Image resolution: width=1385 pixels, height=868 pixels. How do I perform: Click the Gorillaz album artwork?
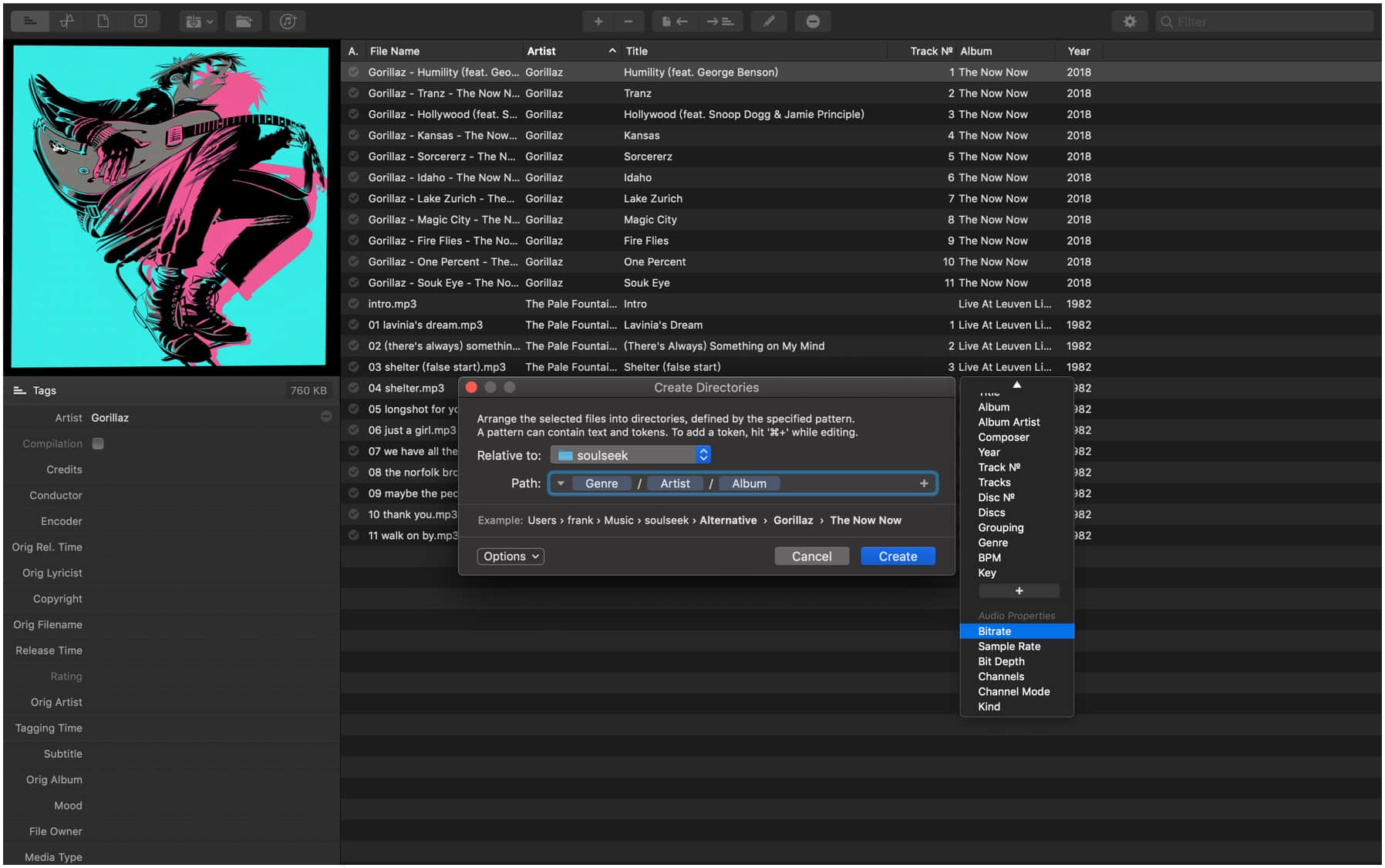(x=170, y=207)
